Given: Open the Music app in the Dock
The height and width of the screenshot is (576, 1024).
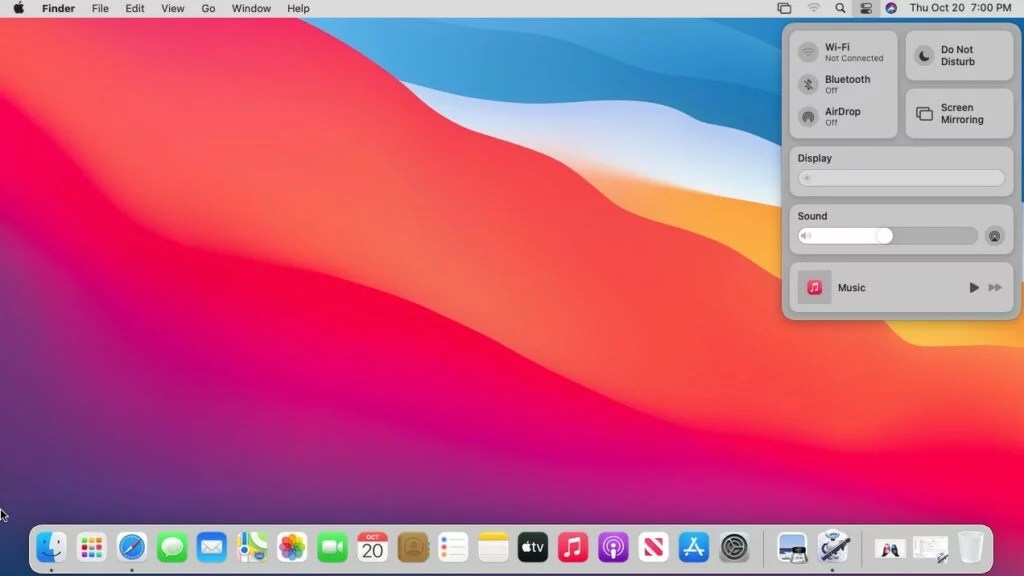Looking at the screenshot, I should [x=572, y=547].
